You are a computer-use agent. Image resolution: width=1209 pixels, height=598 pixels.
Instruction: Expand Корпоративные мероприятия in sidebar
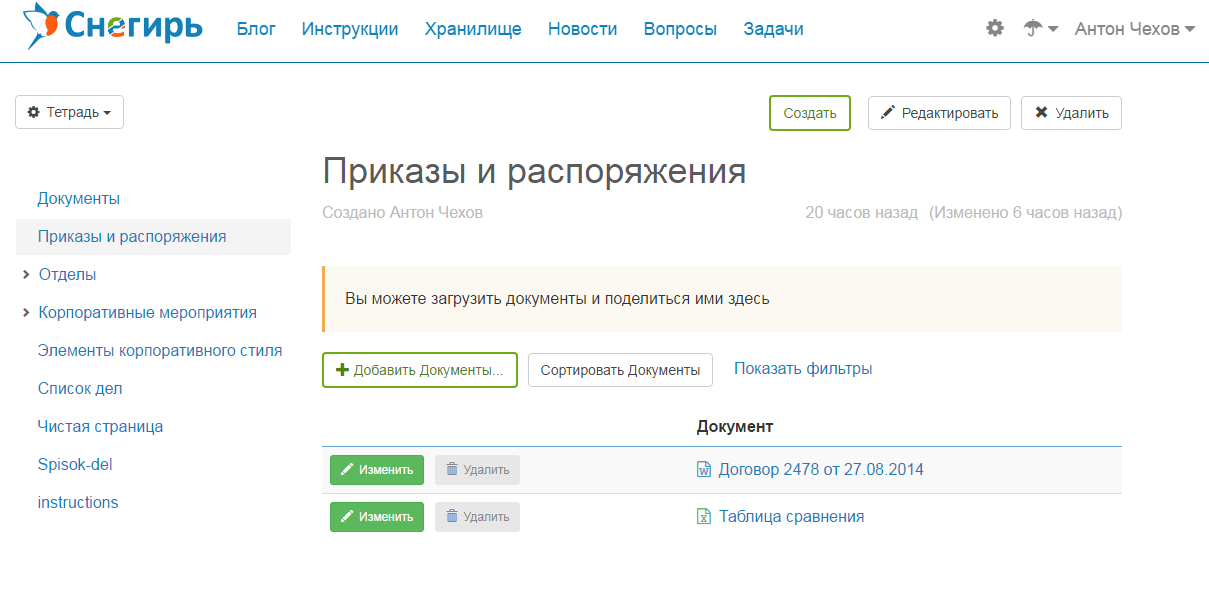(25, 312)
